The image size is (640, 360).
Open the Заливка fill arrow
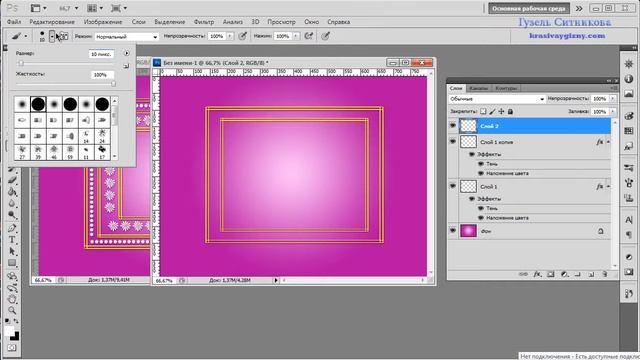pos(612,111)
